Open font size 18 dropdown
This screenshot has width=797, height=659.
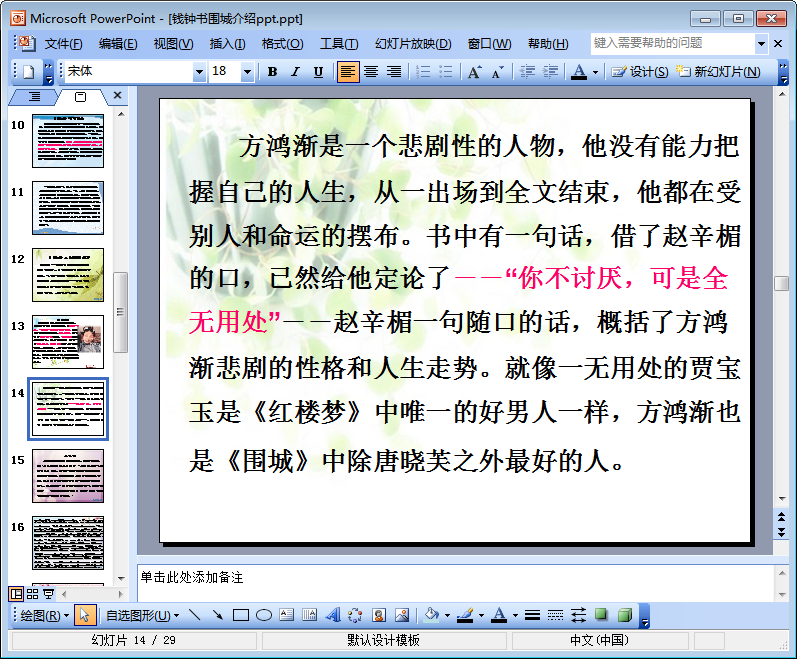tap(247, 72)
